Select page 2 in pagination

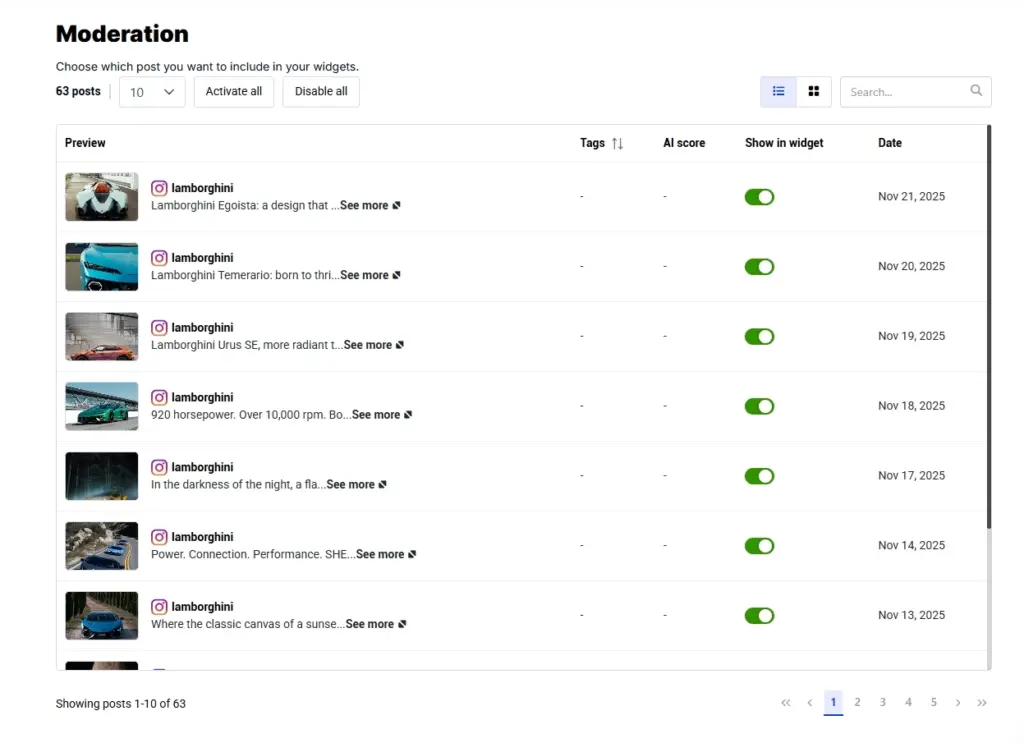[858, 702]
